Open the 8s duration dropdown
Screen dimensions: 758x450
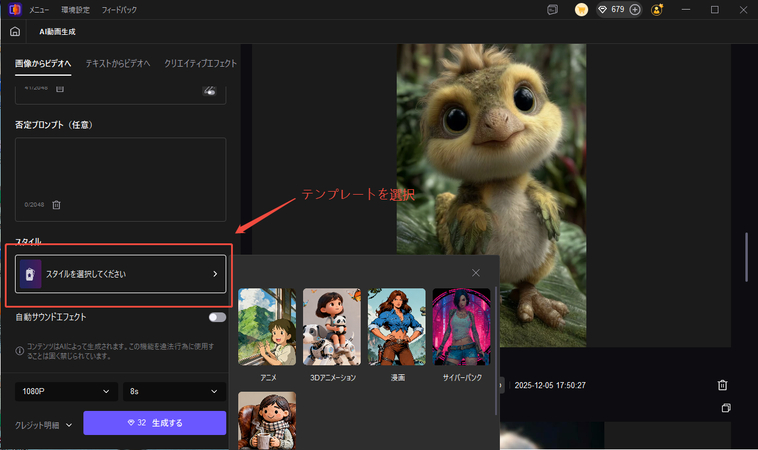click(x=174, y=392)
